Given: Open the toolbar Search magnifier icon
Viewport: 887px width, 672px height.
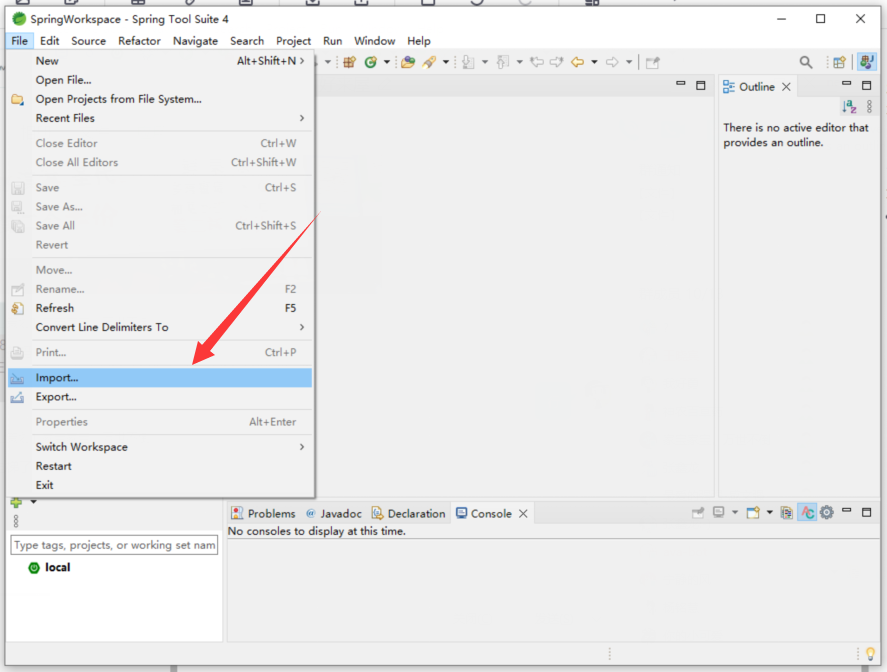Looking at the screenshot, I should (x=806, y=62).
